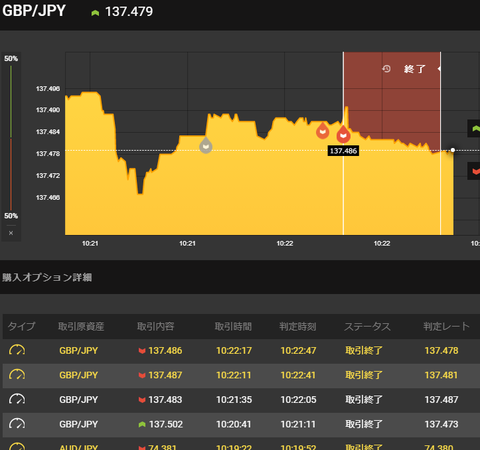The image size is (480, 450).
Task: Click the entry rate 137.502
Action: [x=166, y=424]
